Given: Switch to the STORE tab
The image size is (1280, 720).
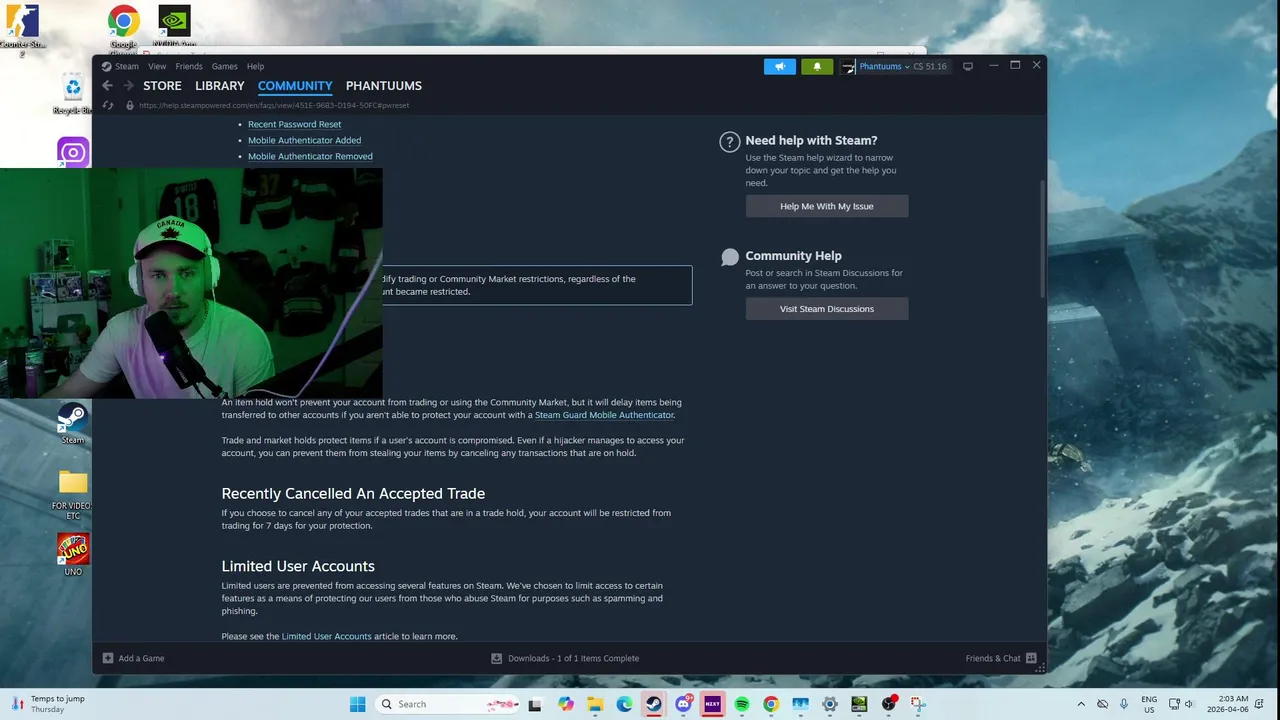Looking at the screenshot, I should (162, 86).
